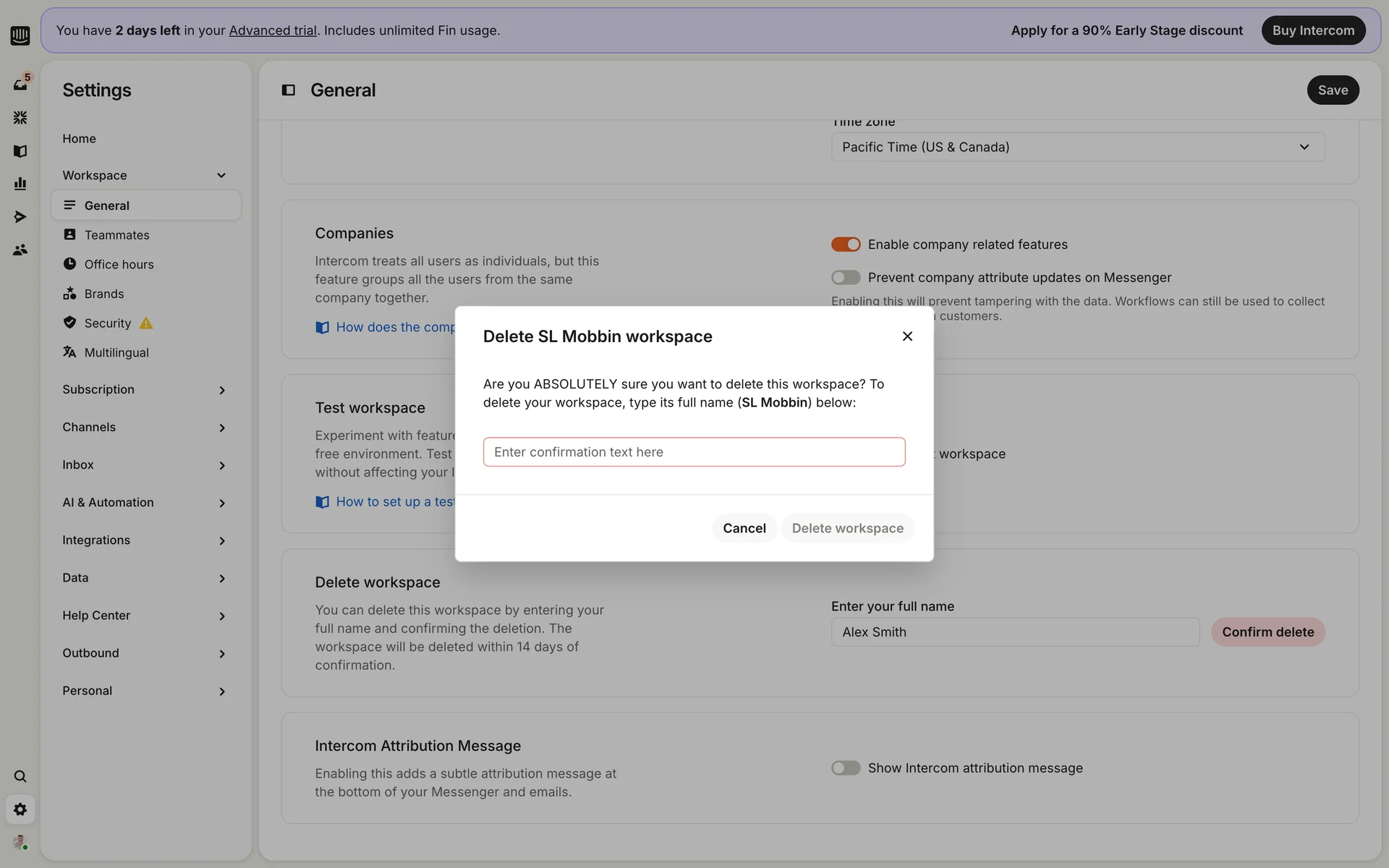Enable Show Intercom attribution message toggle
Screen dimensions: 1389x868
pyautogui.click(x=845, y=768)
